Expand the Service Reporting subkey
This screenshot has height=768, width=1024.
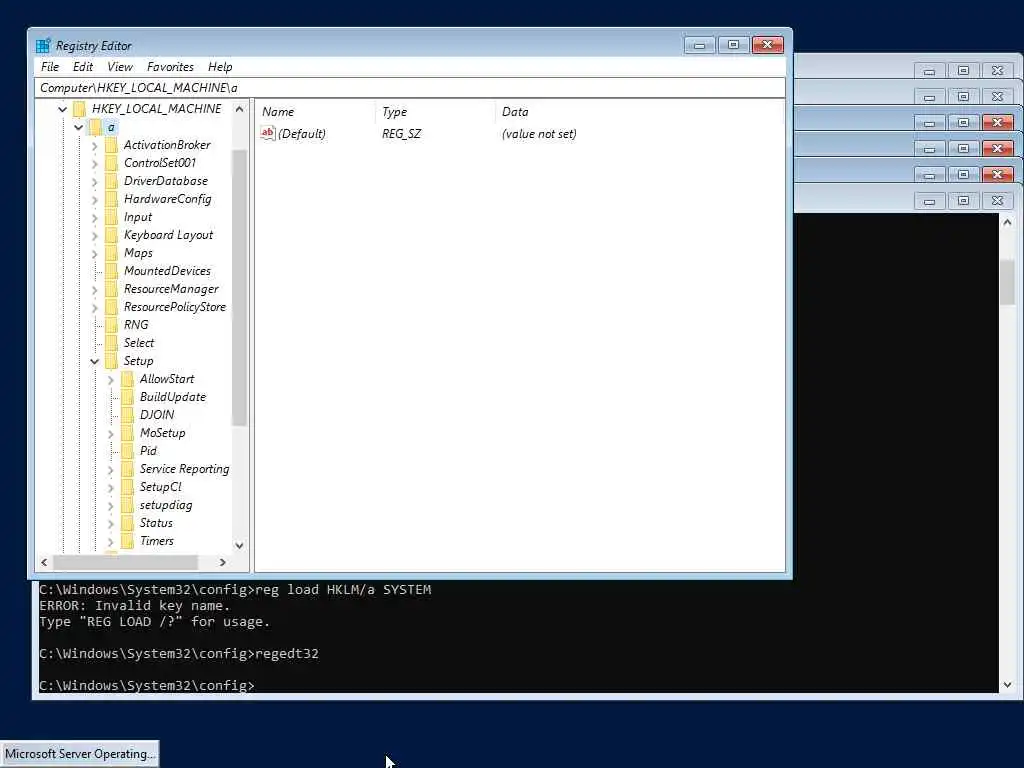(110, 470)
